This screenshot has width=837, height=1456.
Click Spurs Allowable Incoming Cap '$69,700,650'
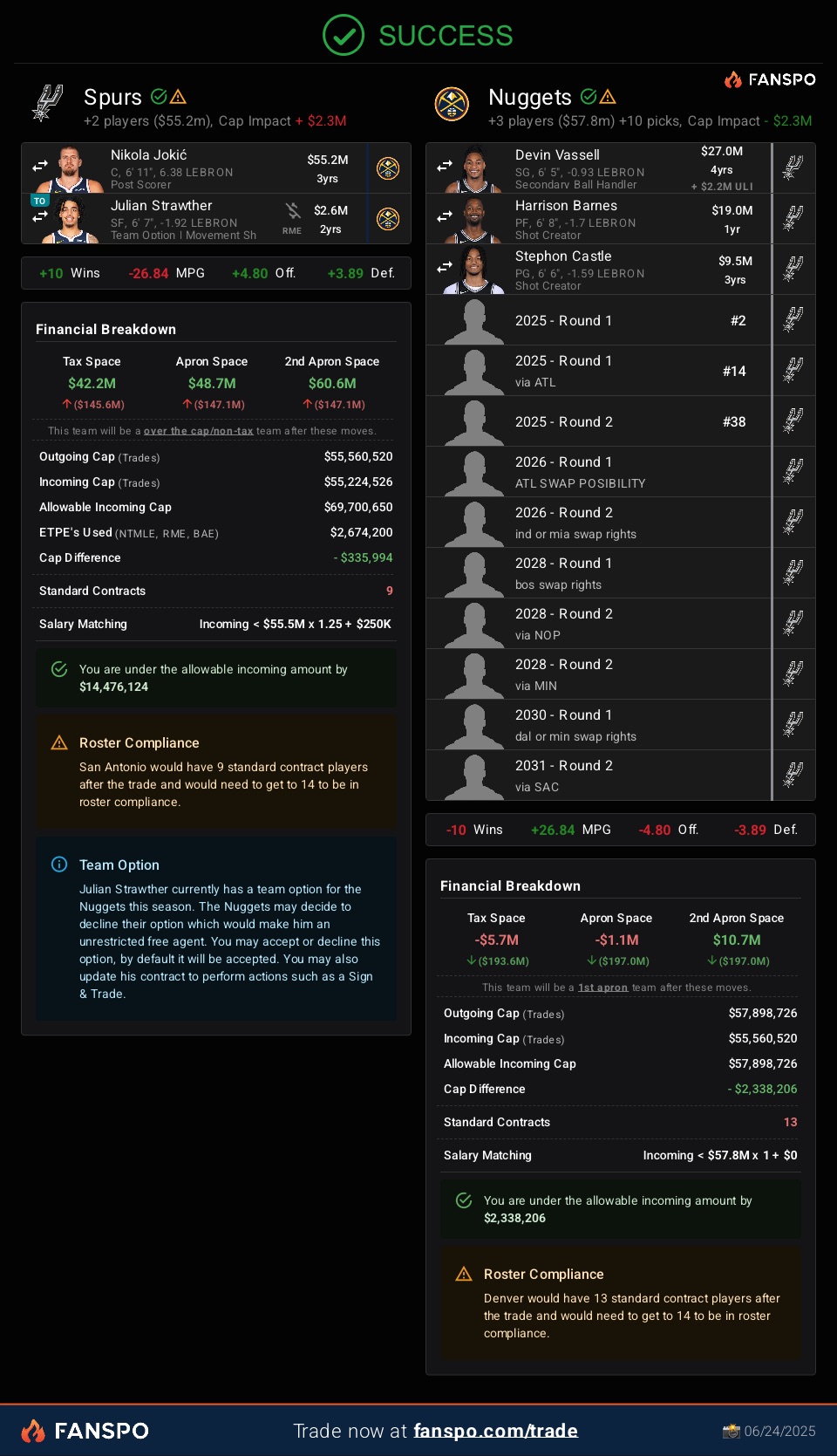pos(358,507)
